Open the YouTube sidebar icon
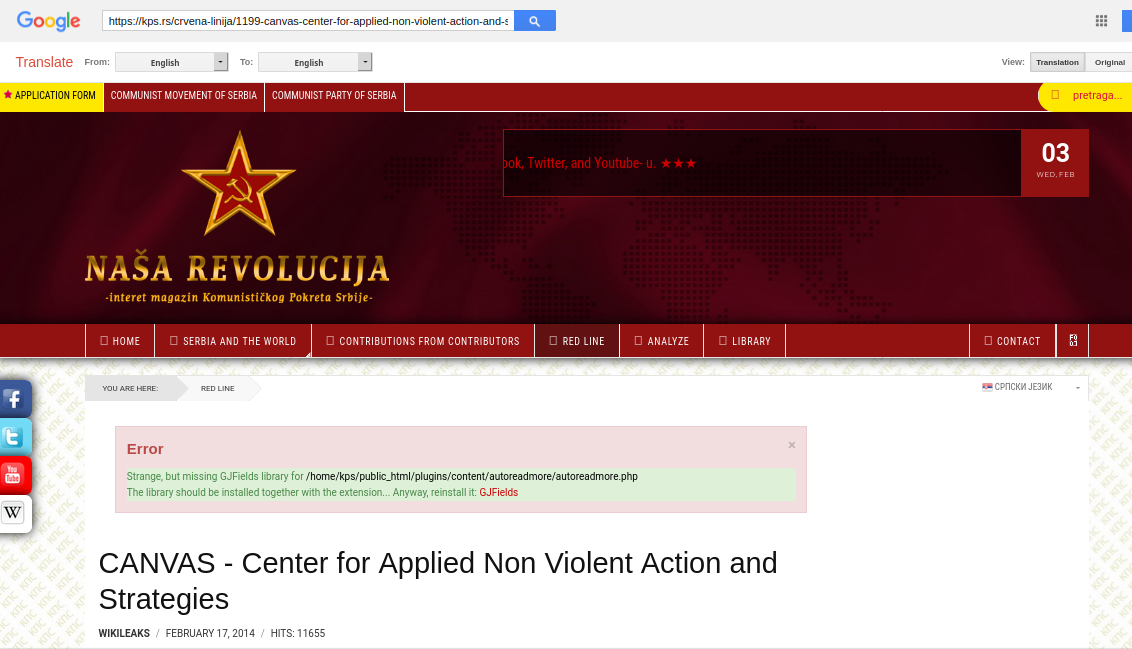 pos(14,475)
